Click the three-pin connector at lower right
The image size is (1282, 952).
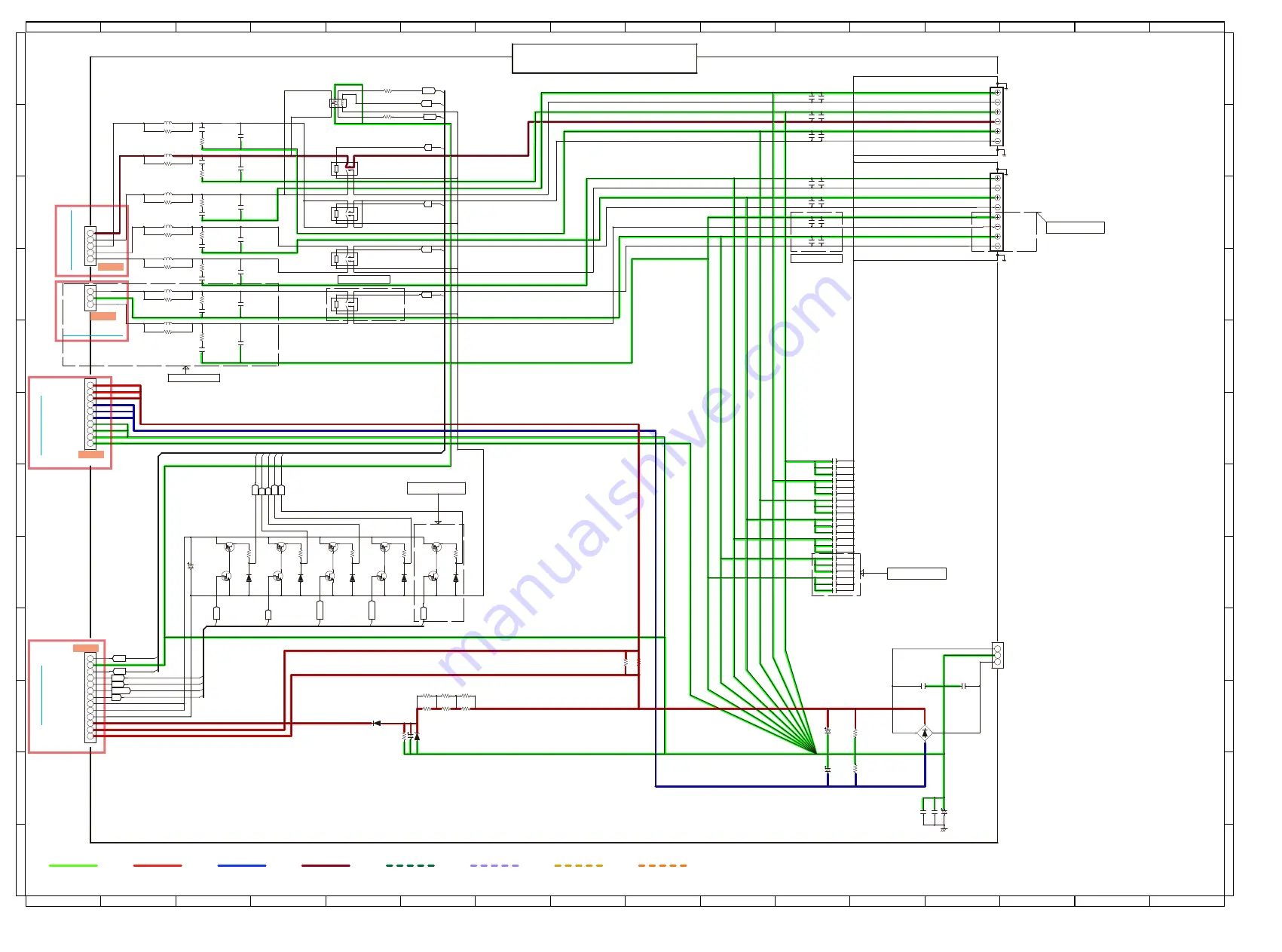(998, 656)
